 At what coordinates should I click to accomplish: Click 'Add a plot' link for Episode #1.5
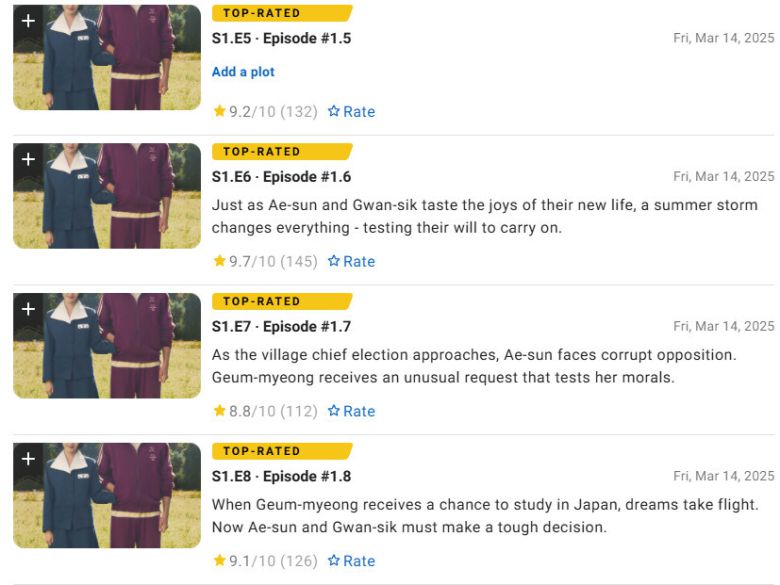point(243,72)
